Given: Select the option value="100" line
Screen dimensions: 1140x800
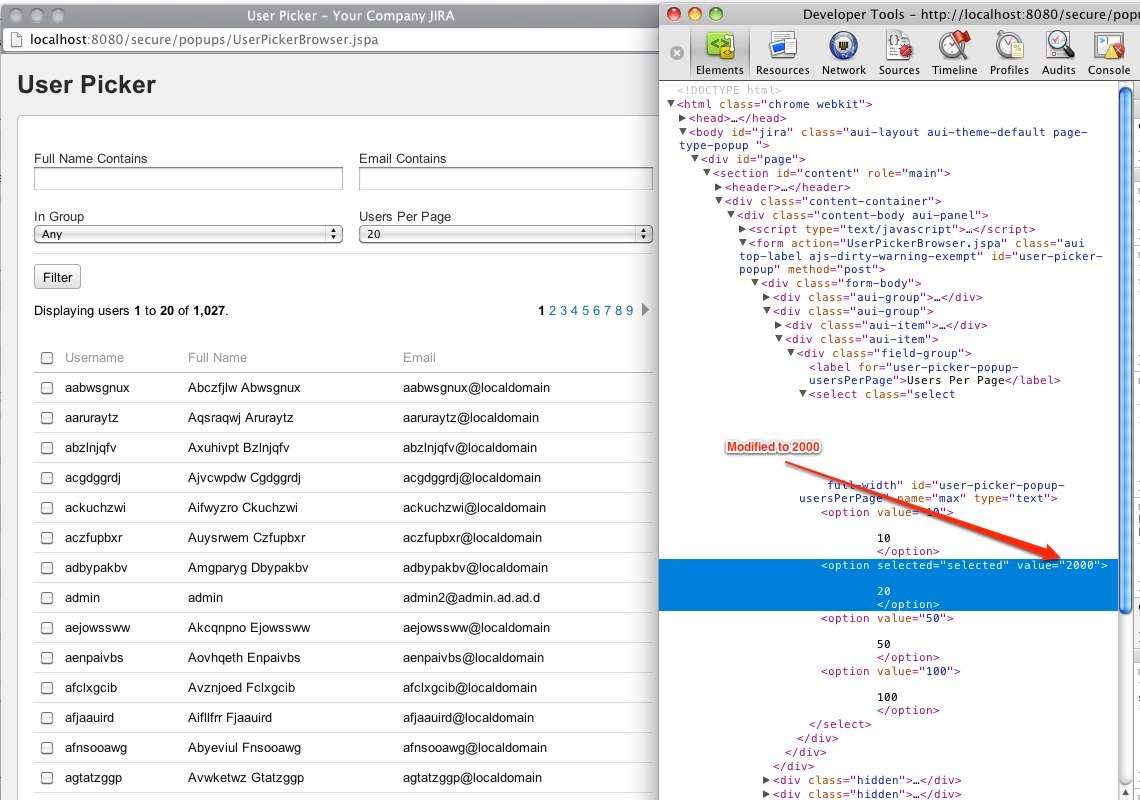Looking at the screenshot, I should (x=891, y=671).
